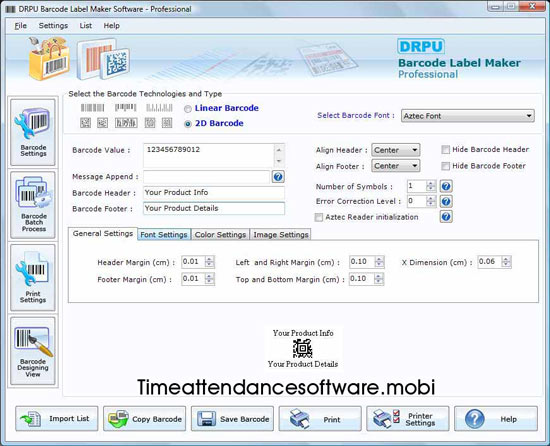Open the Align Footer dropdown
The image size is (550, 446).
(395, 166)
